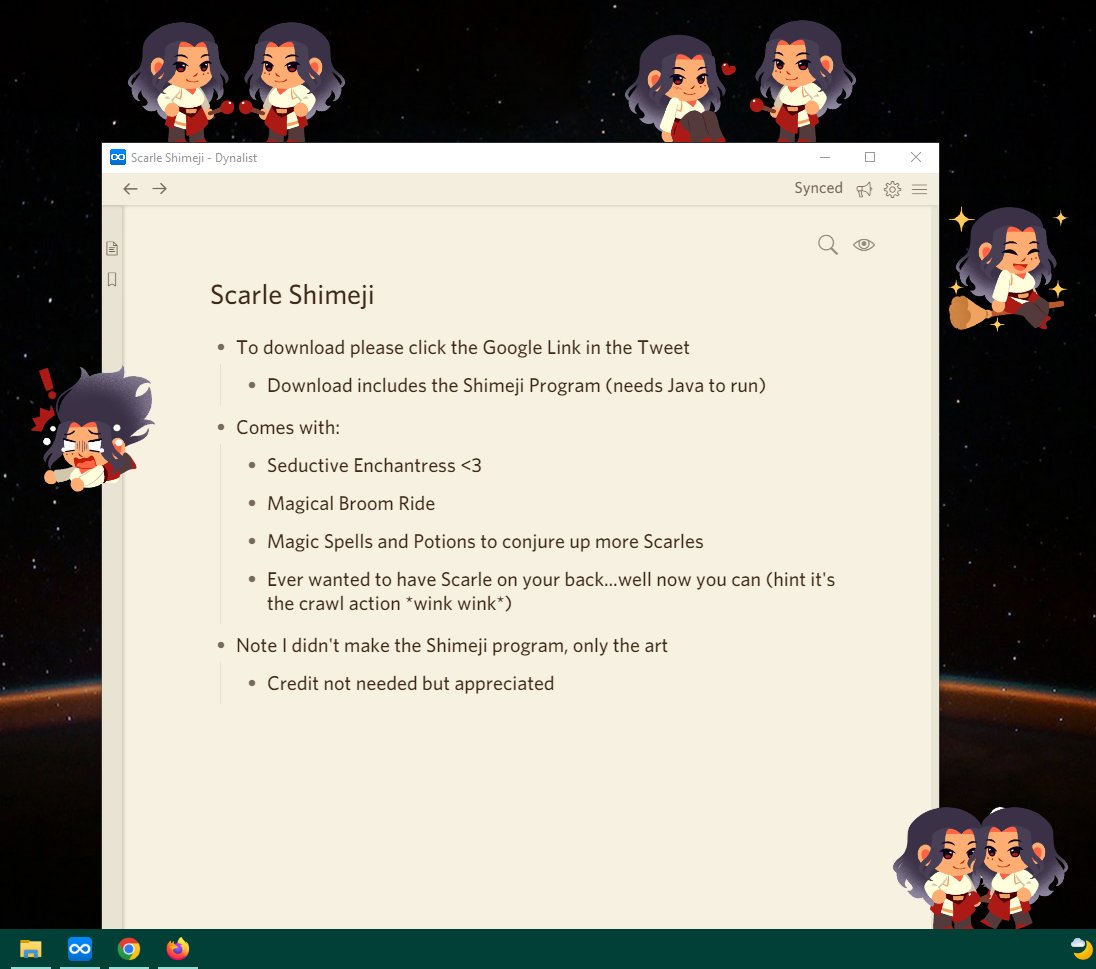
Task: Click the bullet next to 'Comes with:'
Action: click(221, 427)
